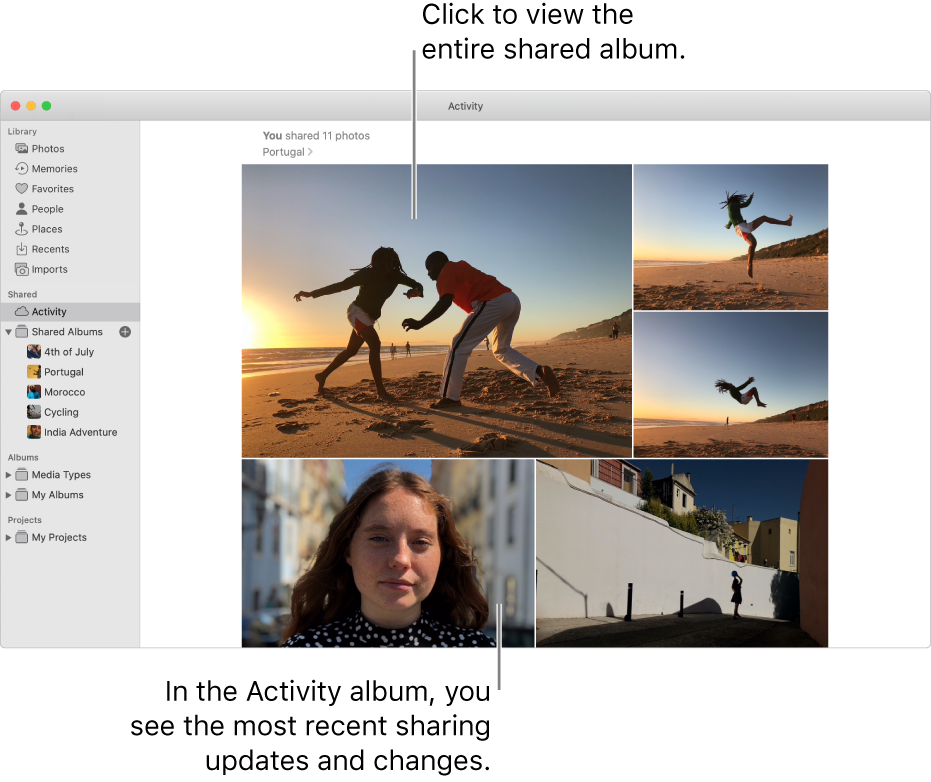Open the Imports view

click(22, 268)
